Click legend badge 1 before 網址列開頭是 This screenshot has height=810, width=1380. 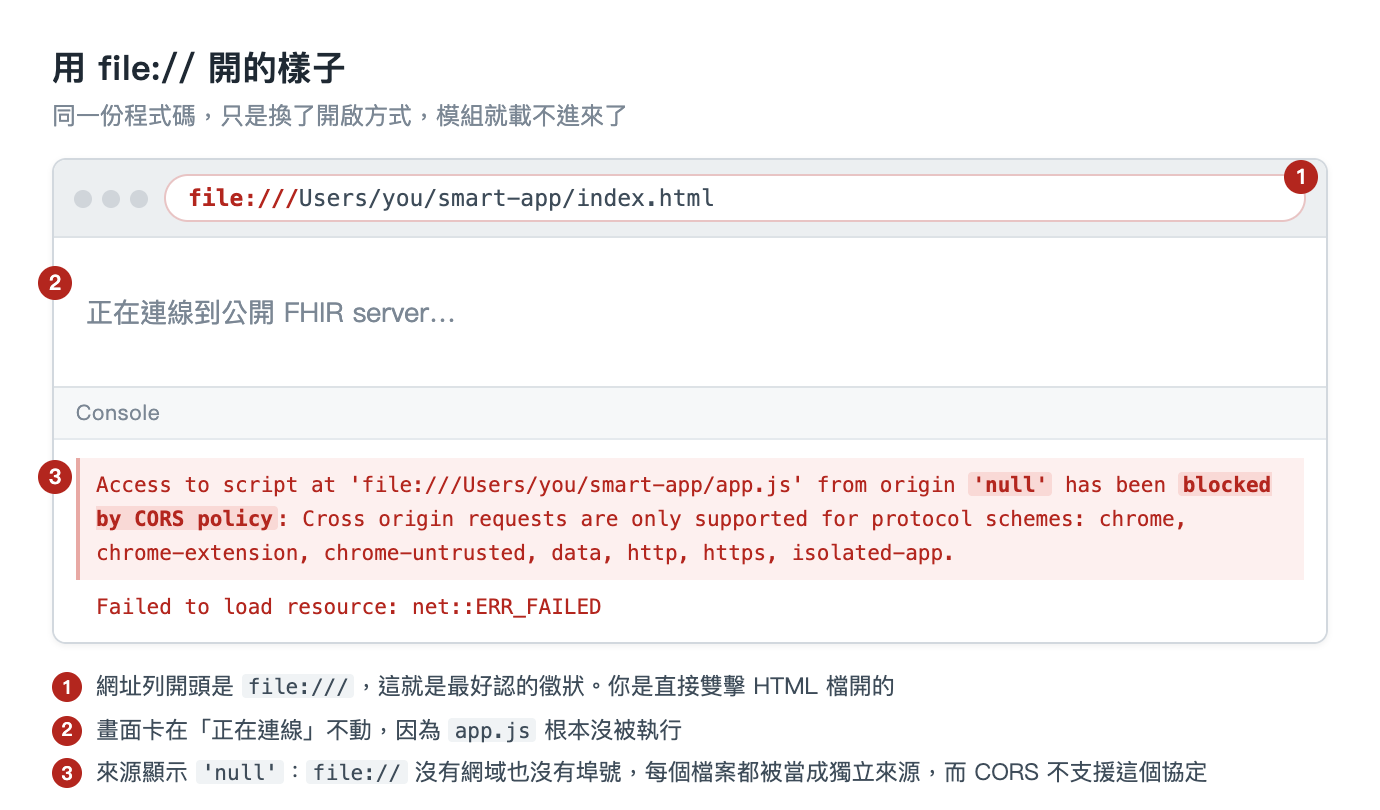[67, 688]
